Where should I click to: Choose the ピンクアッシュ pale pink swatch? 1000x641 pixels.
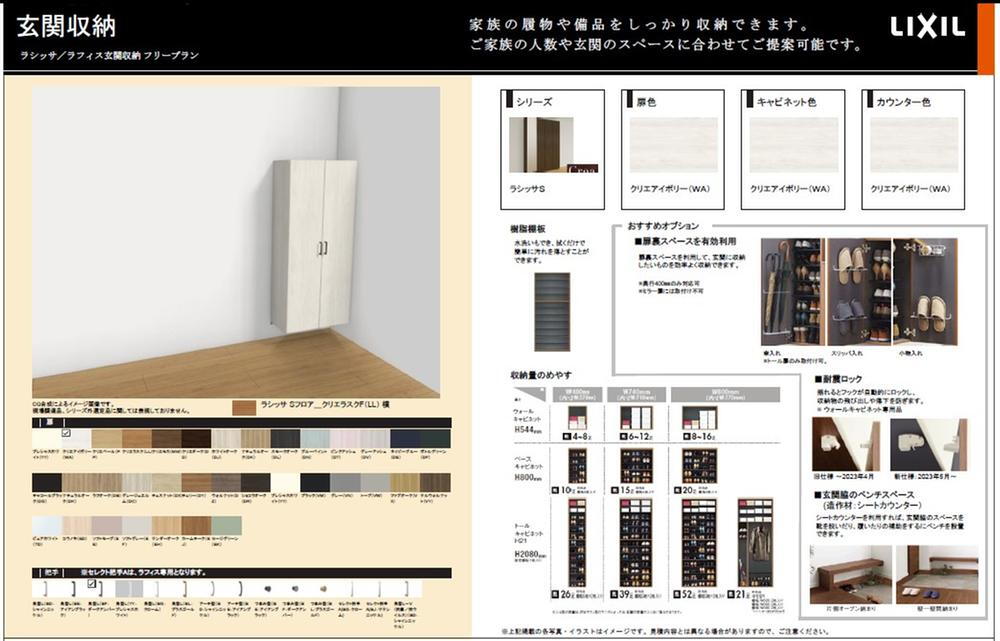coord(346,439)
